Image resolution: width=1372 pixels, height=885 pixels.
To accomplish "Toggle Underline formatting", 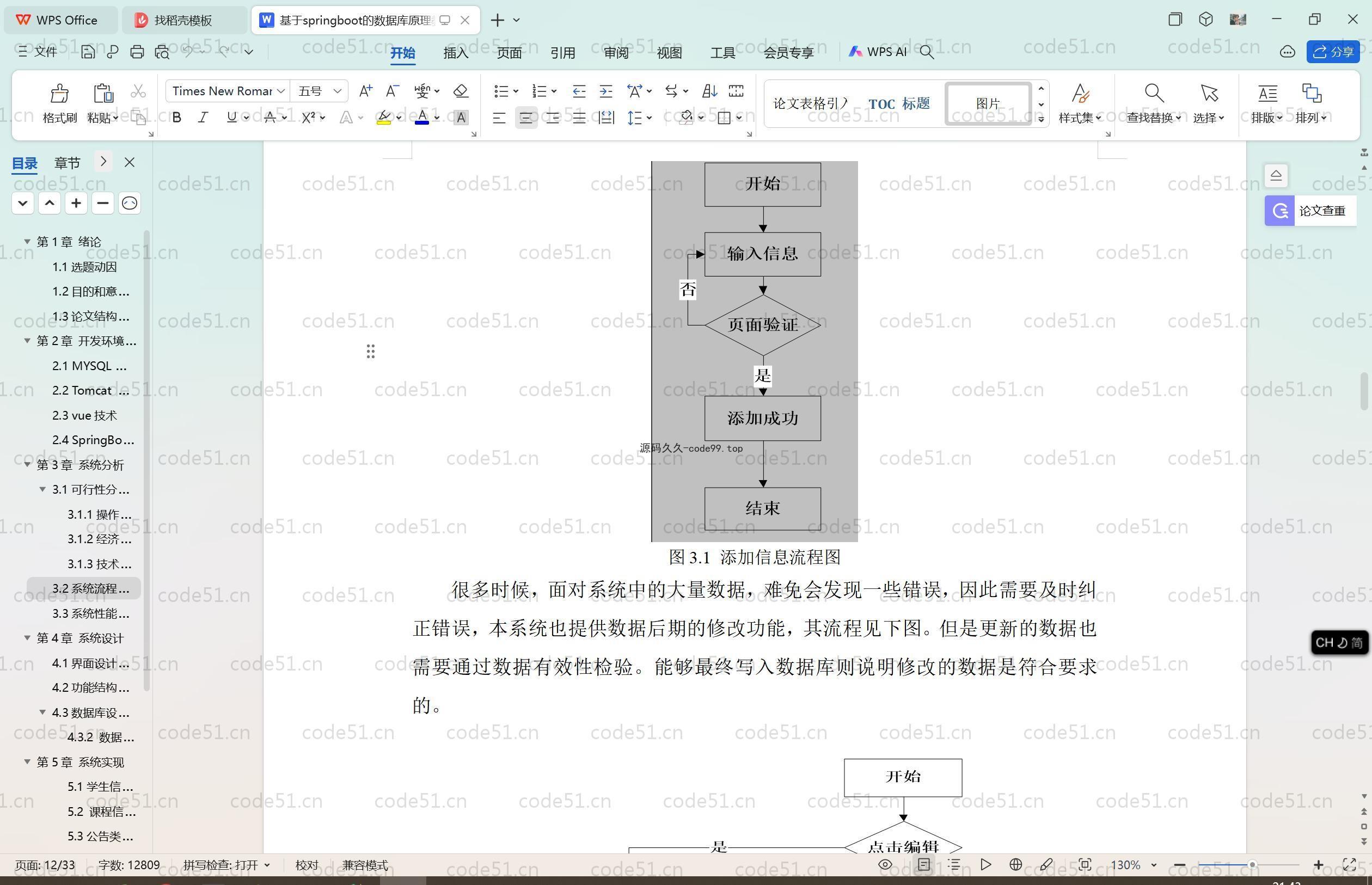I will point(231,117).
